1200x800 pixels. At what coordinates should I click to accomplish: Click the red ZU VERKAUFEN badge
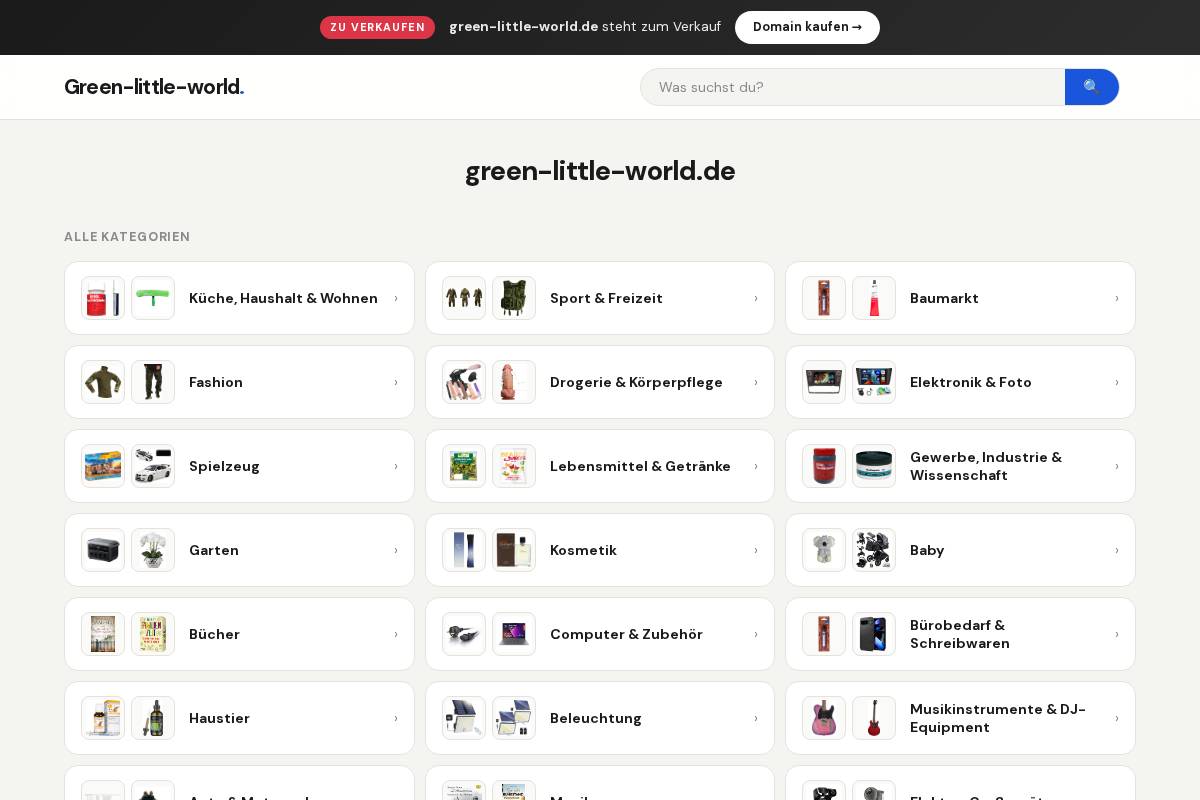click(x=377, y=27)
